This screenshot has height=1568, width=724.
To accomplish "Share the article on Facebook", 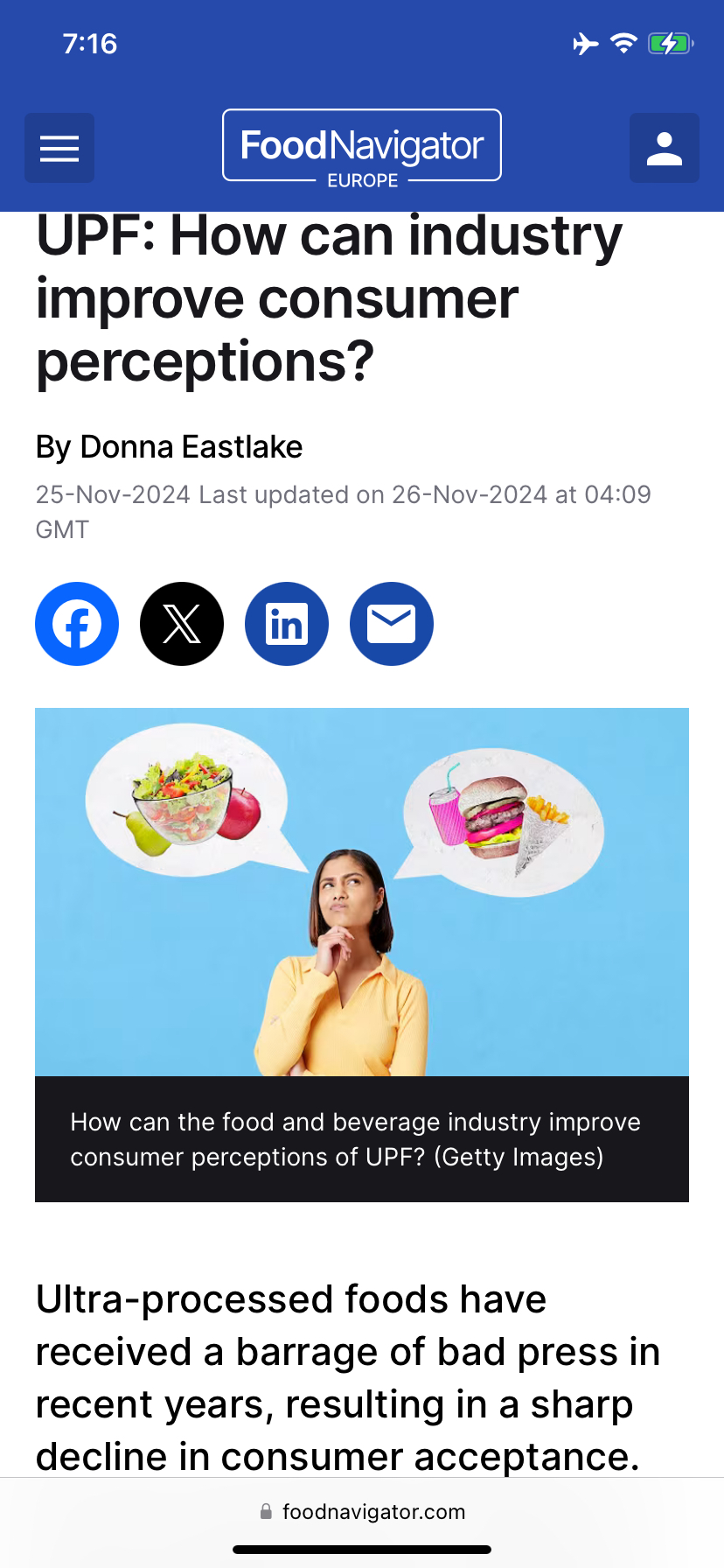I will 77,624.
